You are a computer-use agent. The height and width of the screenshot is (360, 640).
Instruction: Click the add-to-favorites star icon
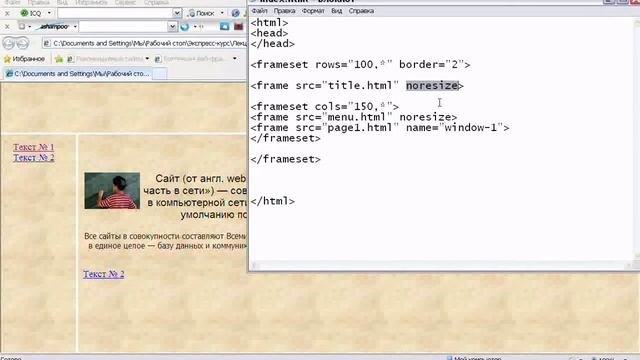tap(59, 59)
